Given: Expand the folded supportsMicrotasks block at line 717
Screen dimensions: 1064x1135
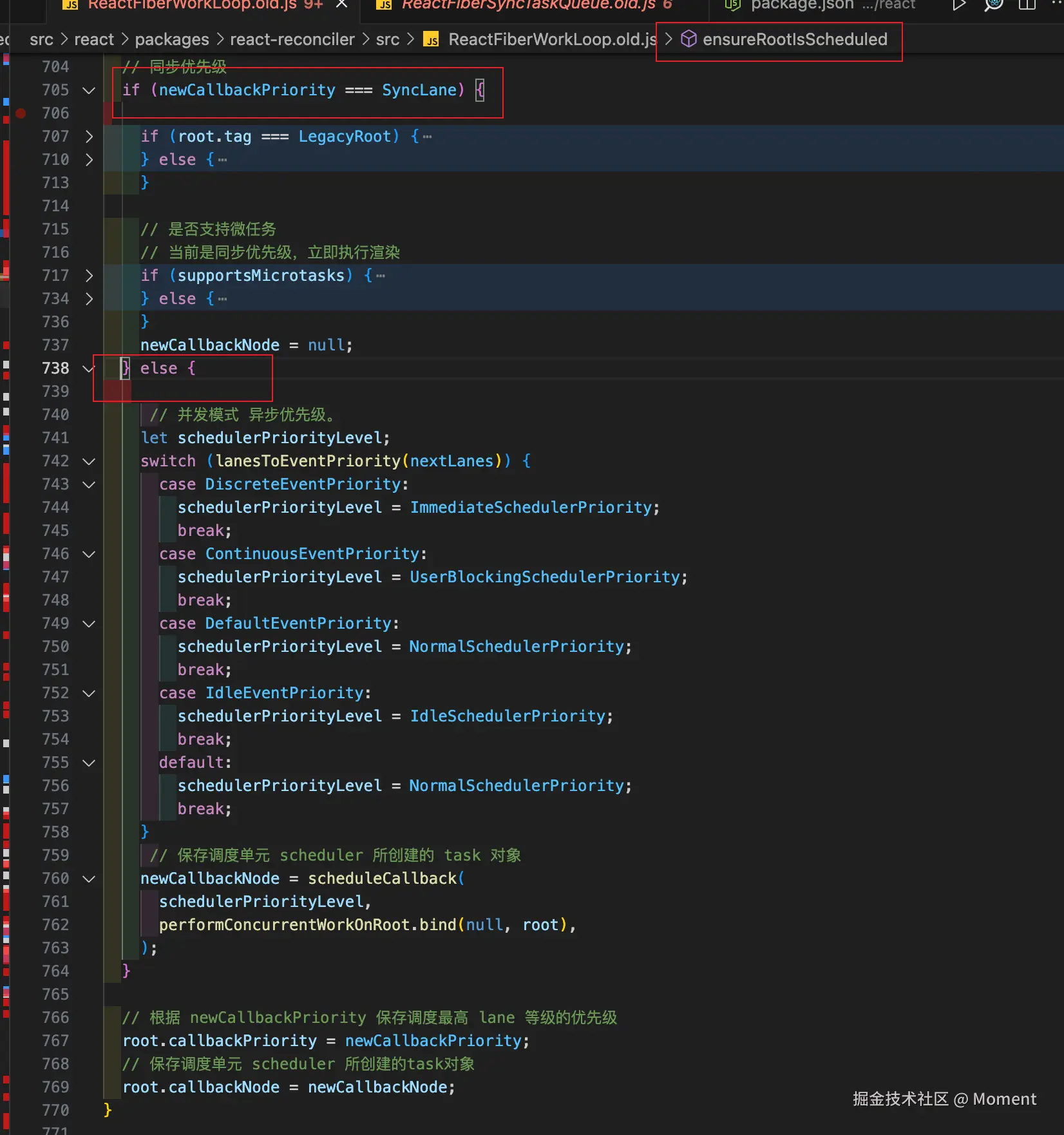Looking at the screenshot, I should coord(89,276).
